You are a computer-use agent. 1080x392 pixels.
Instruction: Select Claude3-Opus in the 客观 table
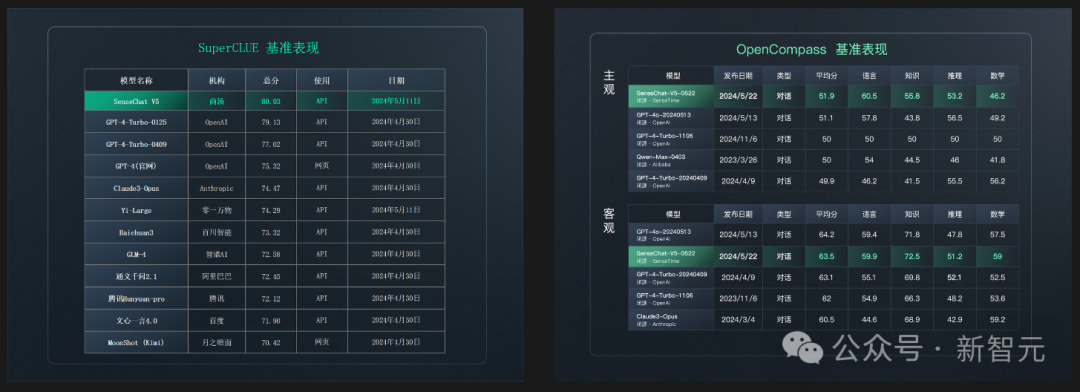(671, 320)
